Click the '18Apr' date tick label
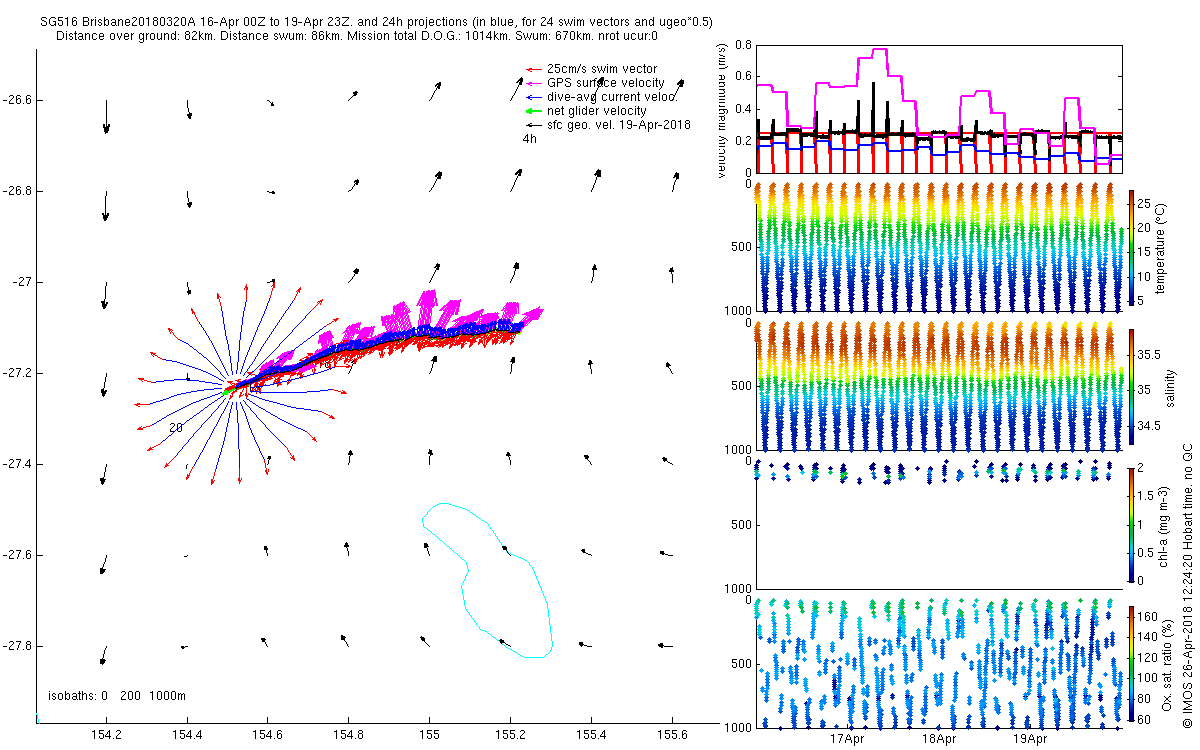The image size is (1200, 750). [939, 740]
